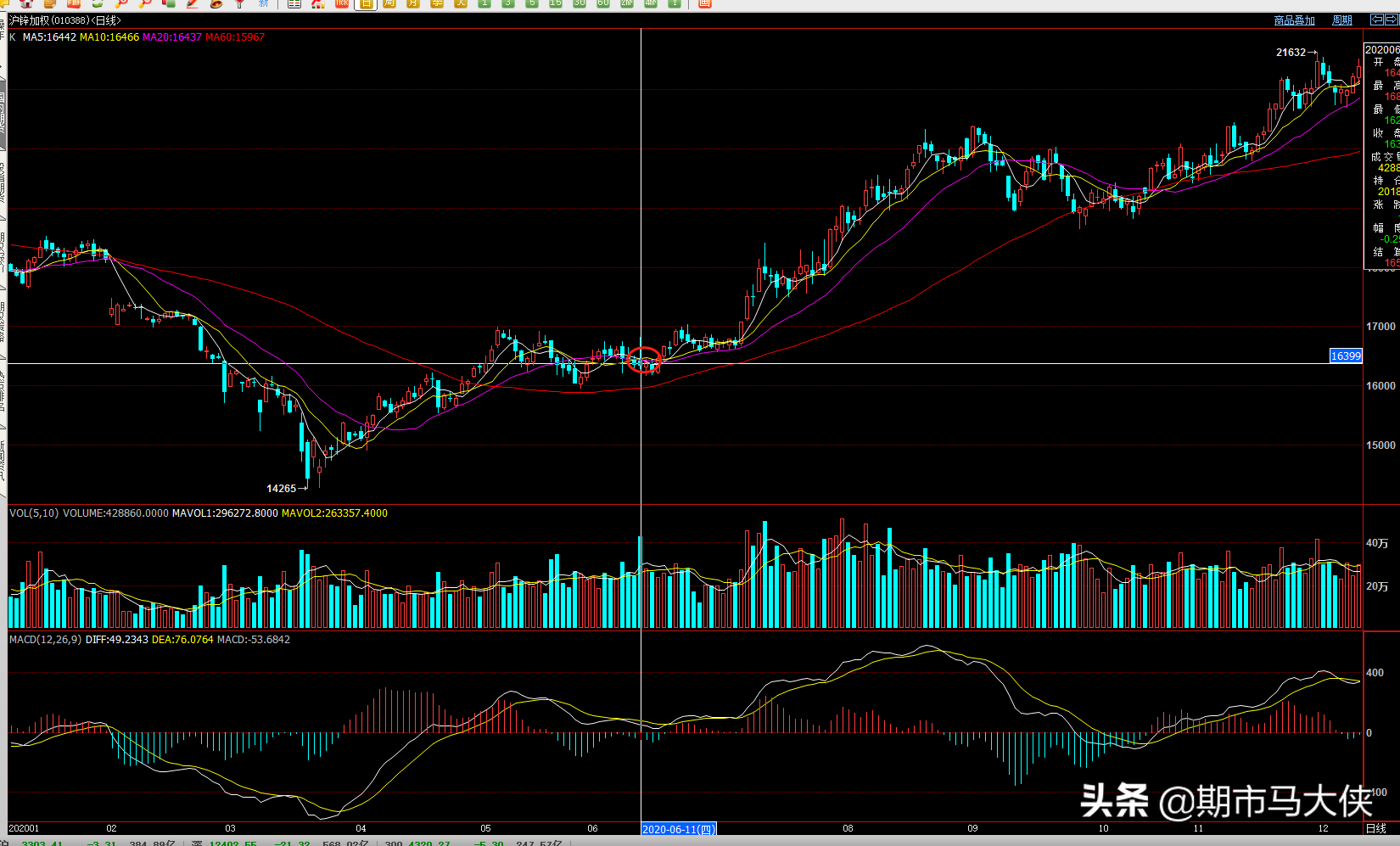Select the MA20:16437 indicator label

[172, 37]
